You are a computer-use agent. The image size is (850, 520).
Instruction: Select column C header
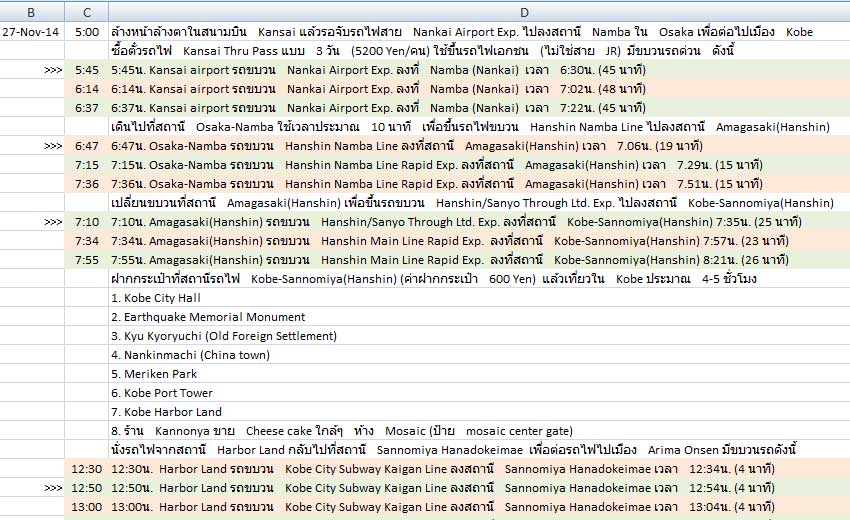[x=87, y=11]
